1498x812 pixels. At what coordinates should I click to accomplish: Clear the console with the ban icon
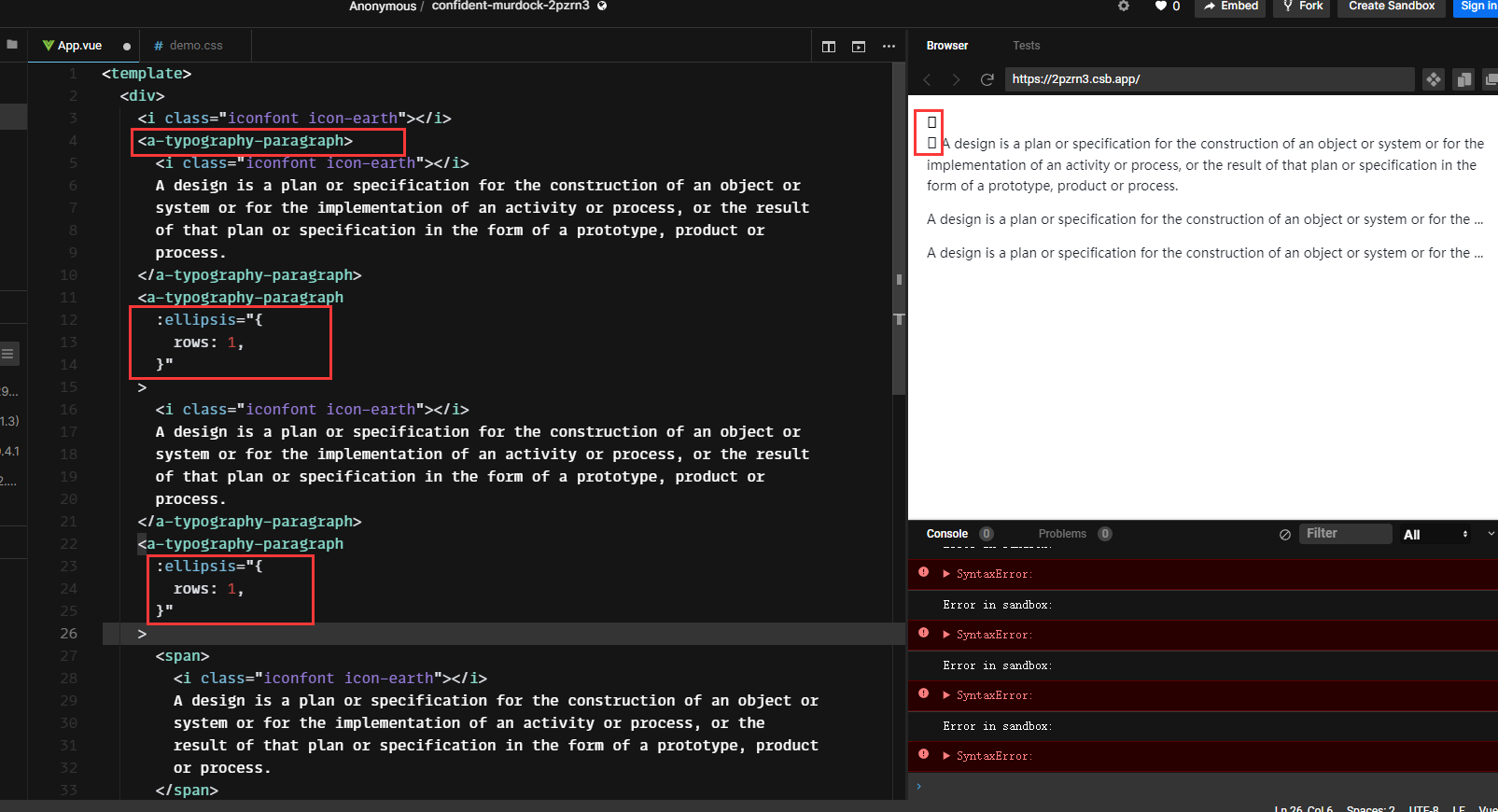[1285, 535]
